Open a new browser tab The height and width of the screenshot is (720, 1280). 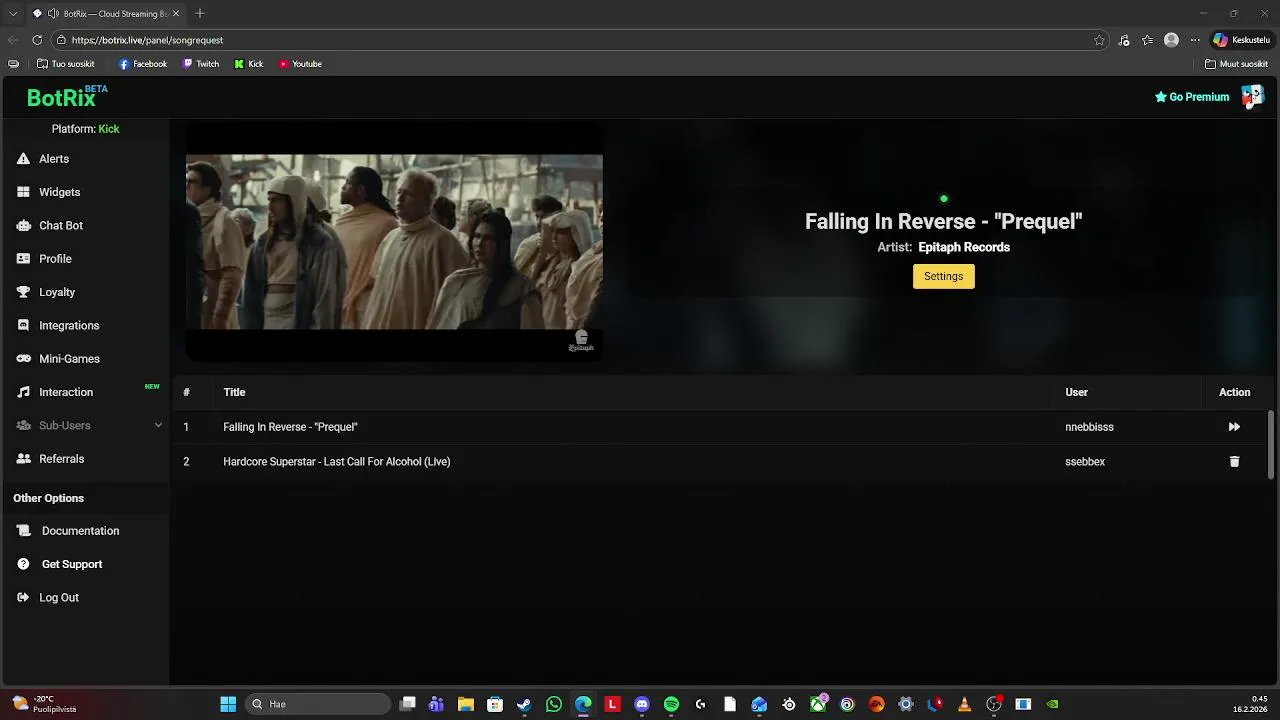click(200, 13)
